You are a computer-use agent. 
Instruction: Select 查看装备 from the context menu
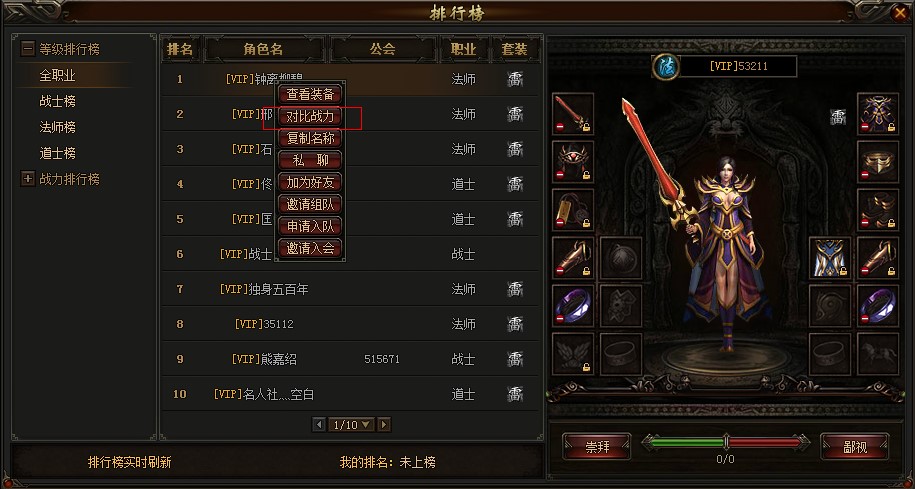[x=310, y=94]
